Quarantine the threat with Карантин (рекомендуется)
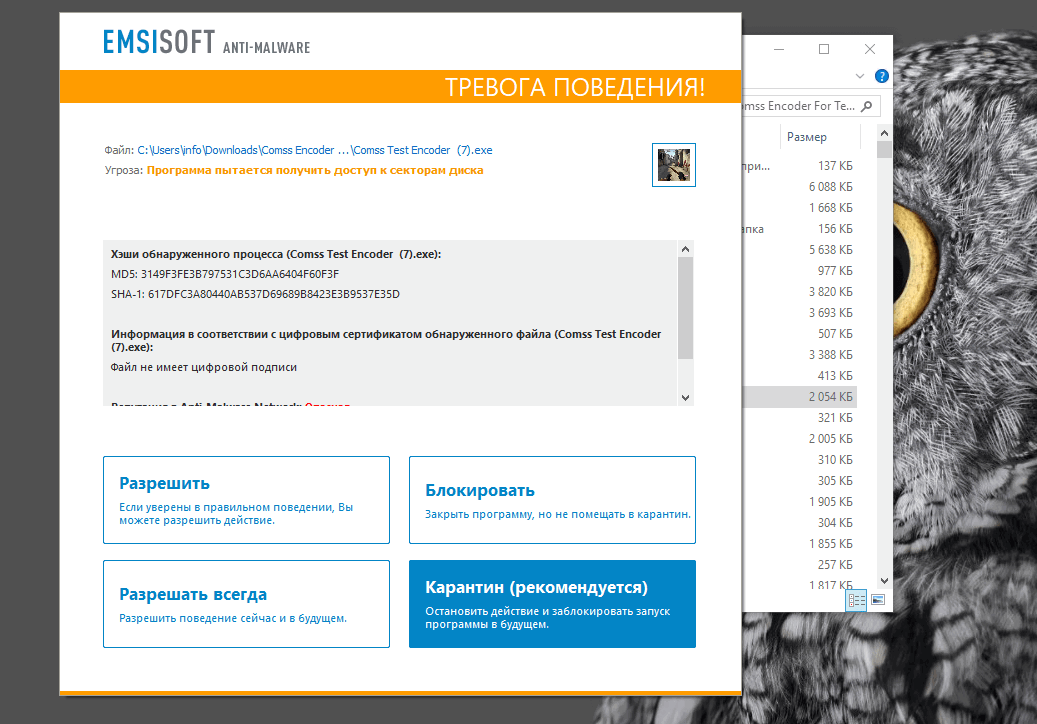This screenshot has height=724, width=1037. 552,604
